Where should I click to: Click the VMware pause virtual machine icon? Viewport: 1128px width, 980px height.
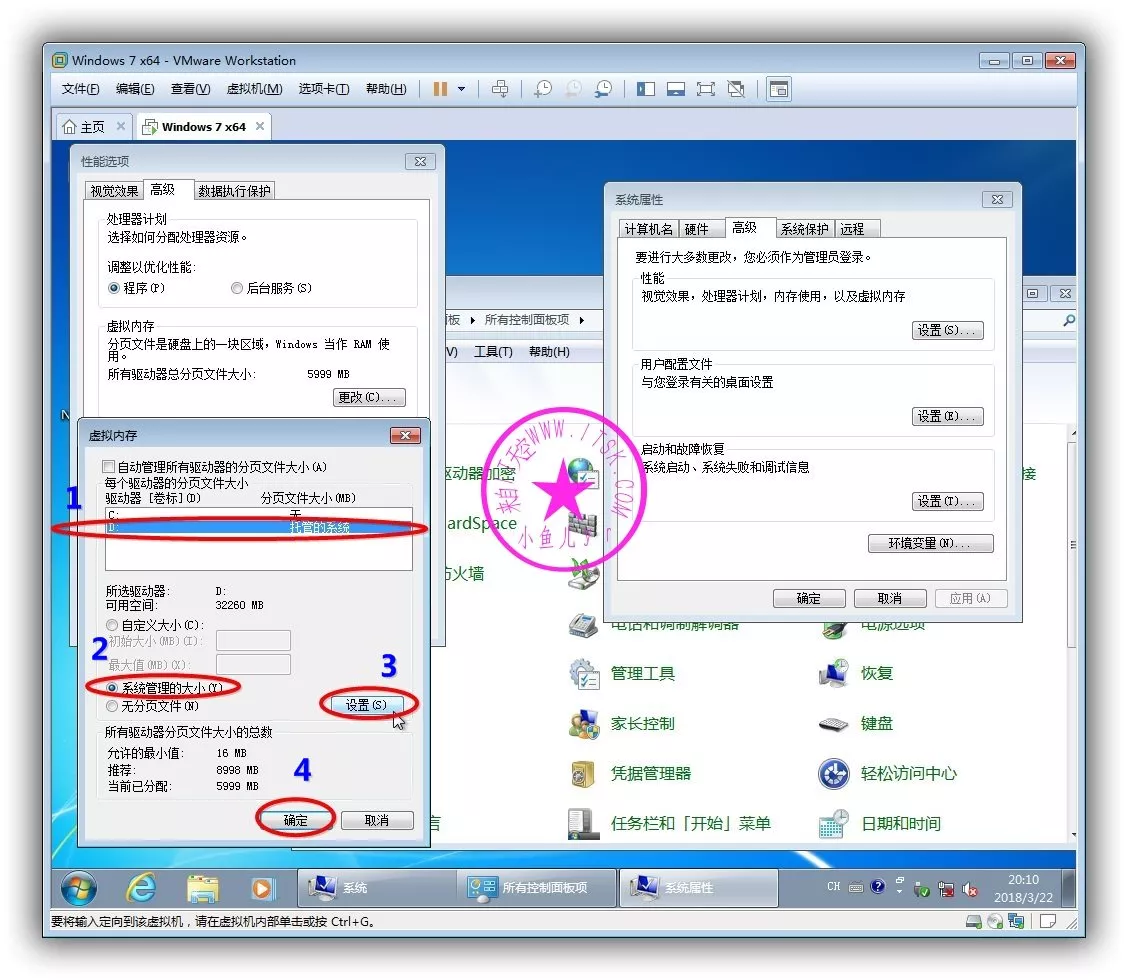coord(440,89)
